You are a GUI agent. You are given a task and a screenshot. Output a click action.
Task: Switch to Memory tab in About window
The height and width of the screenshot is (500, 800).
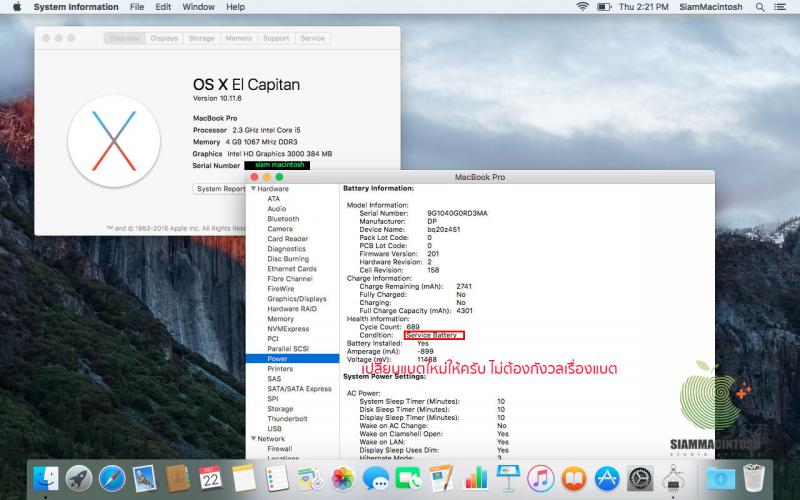pyautogui.click(x=239, y=38)
